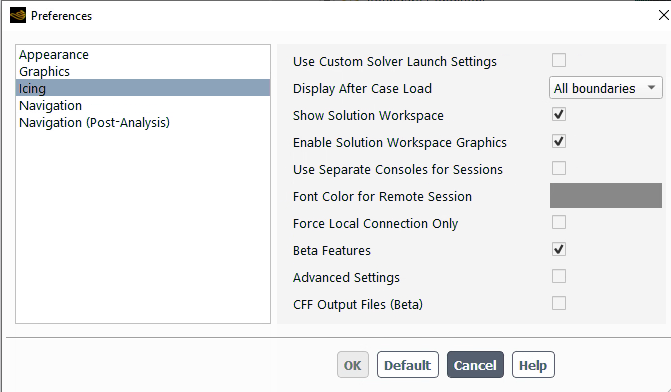The height and width of the screenshot is (392, 671).
Task: Cancel the Preferences dialog
Action: (475, 365)
